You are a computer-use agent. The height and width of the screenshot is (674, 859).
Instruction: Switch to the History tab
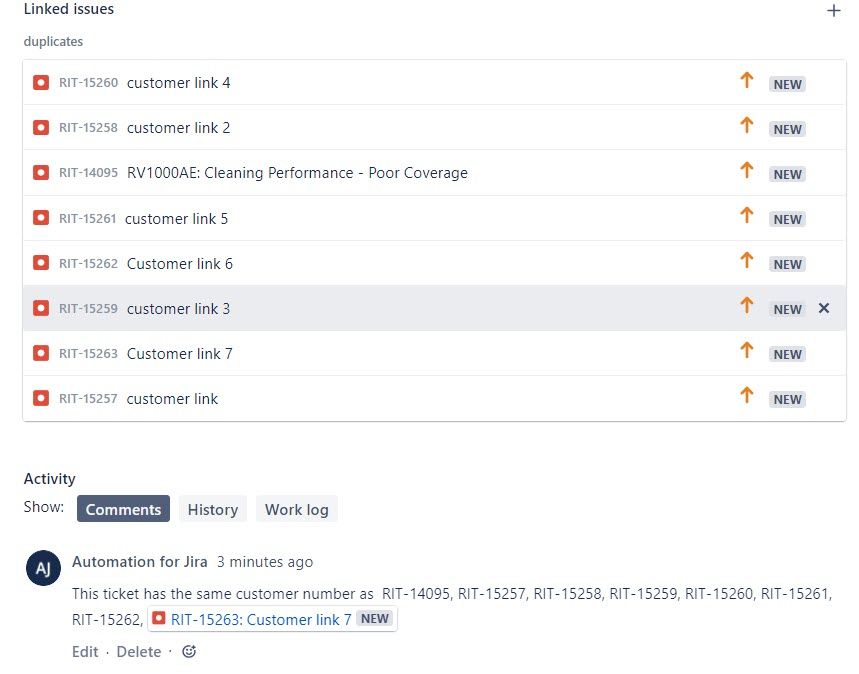point(212,509)
